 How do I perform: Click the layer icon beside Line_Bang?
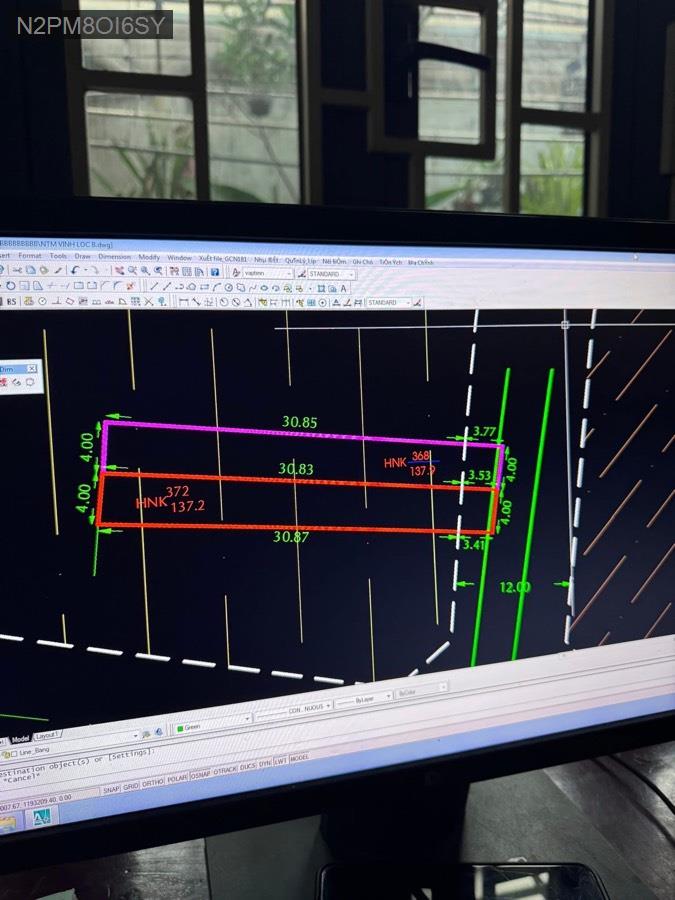[8, 752]
